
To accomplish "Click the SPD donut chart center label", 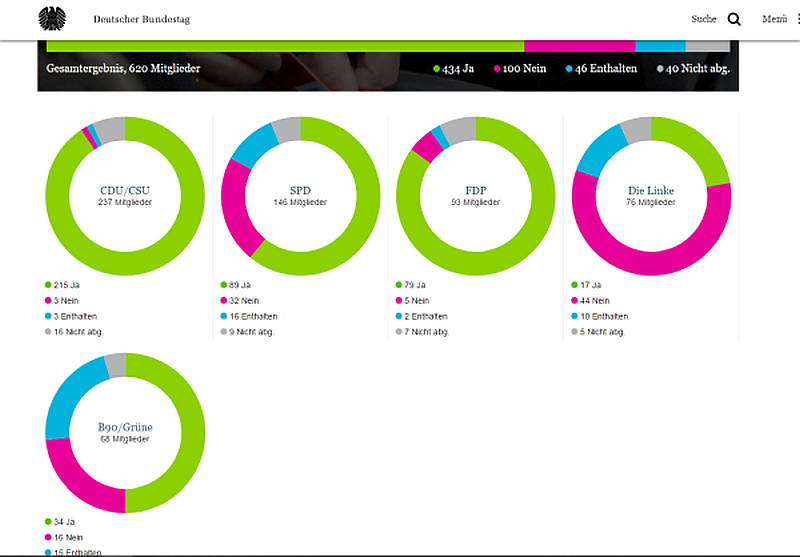I will tap(300, 195).
